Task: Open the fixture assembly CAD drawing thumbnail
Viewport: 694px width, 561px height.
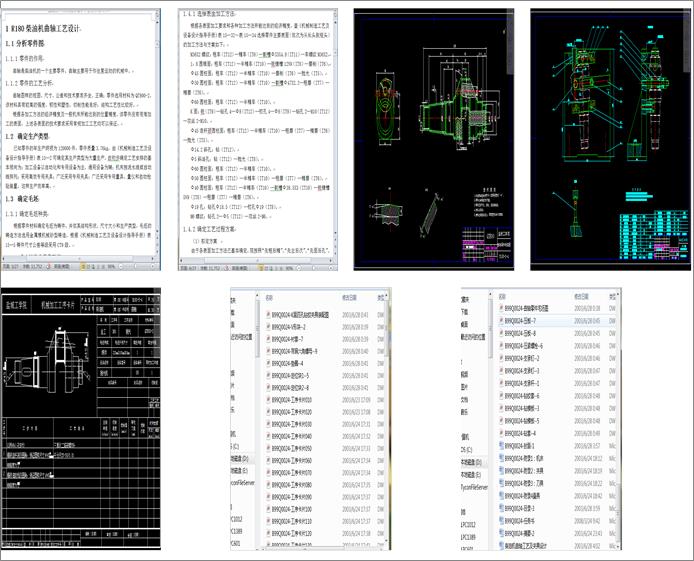Action: click(610, 139)
